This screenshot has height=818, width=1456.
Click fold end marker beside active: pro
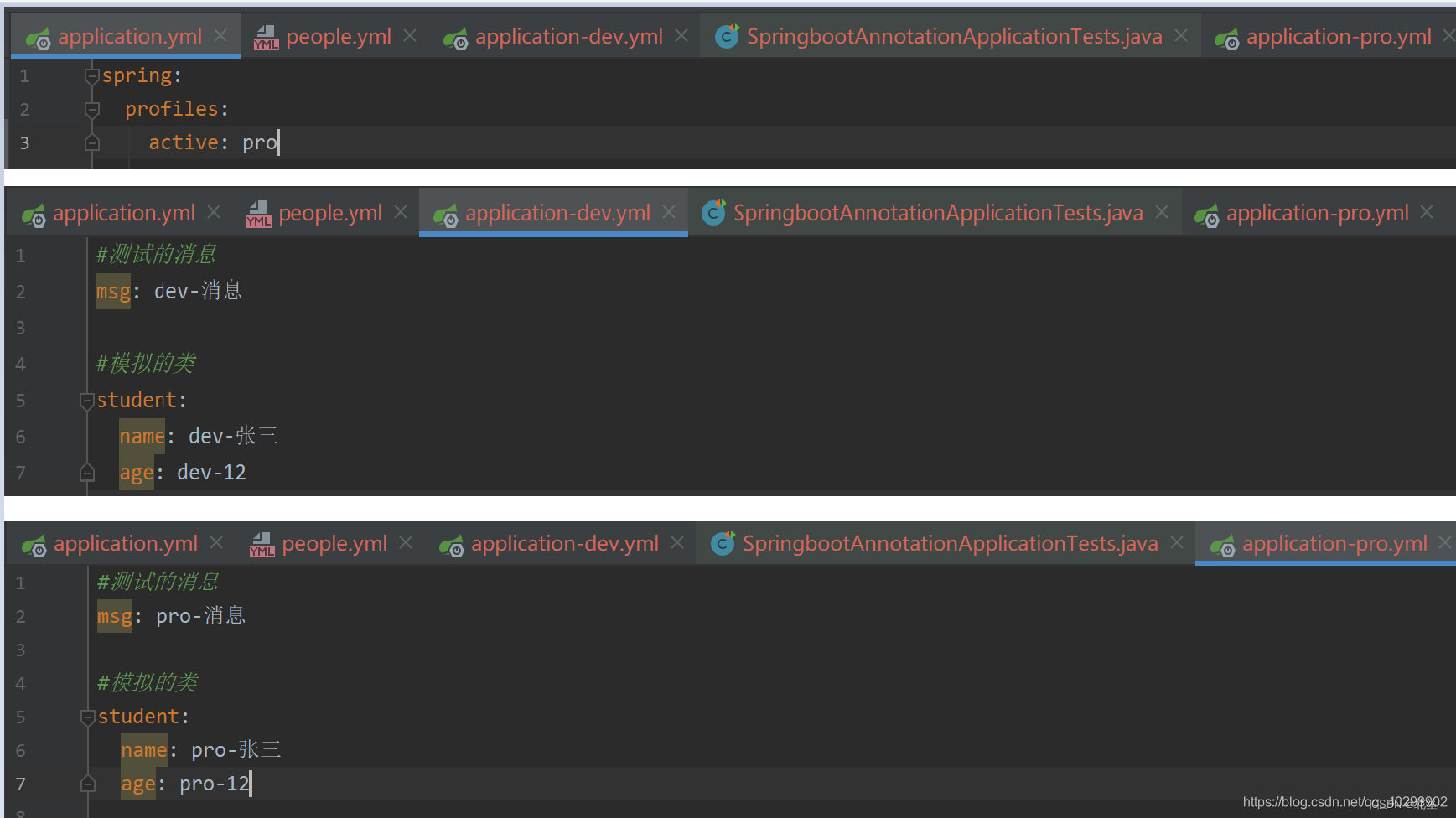(x=92, y=142)
